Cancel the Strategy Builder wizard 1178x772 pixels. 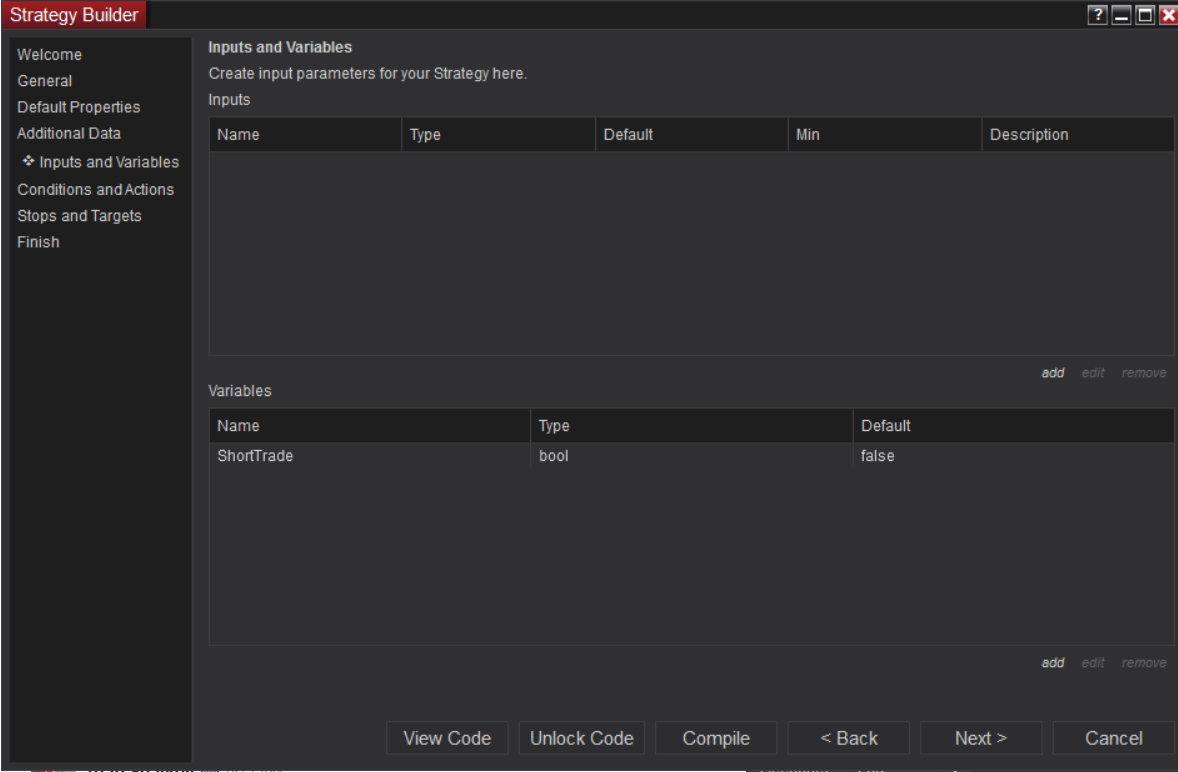1114,739
